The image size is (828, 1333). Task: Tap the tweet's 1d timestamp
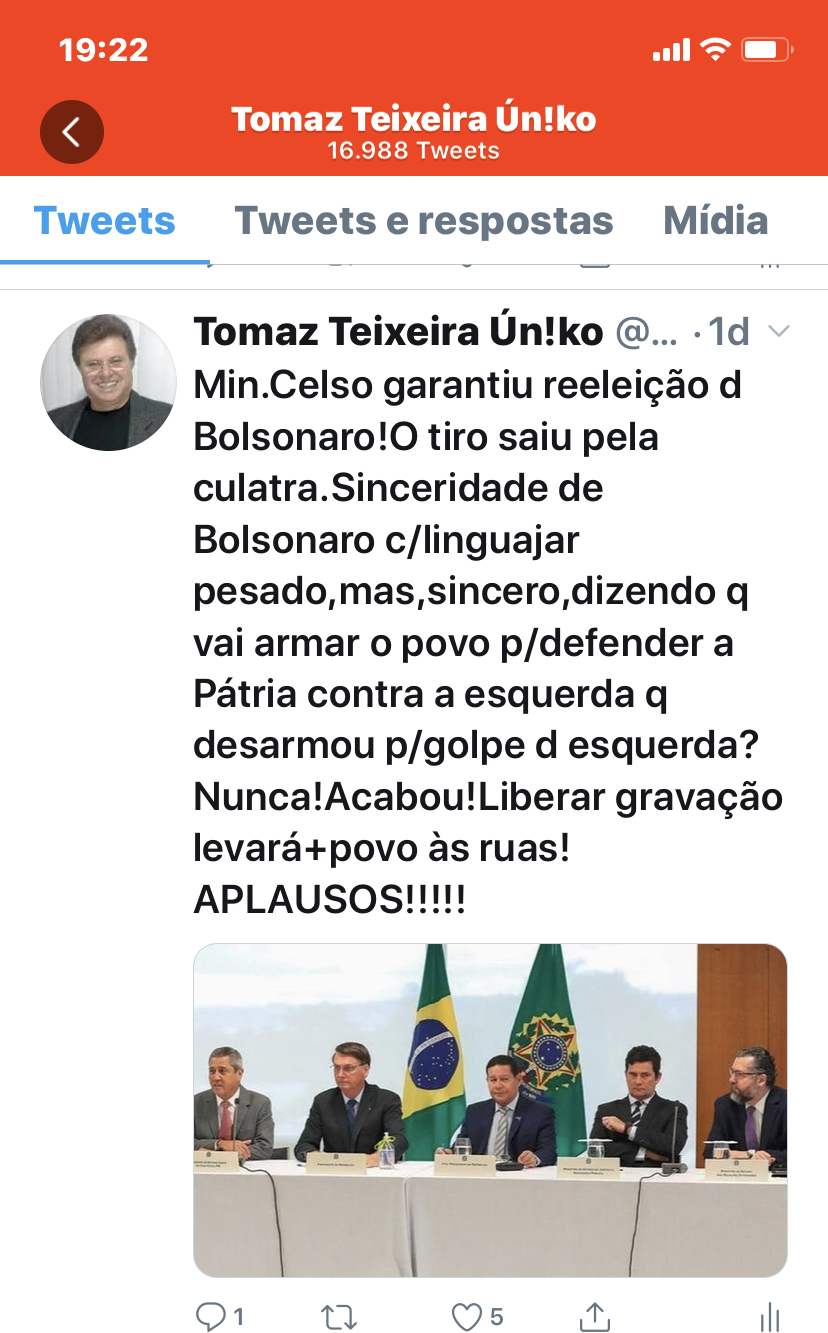730,331
